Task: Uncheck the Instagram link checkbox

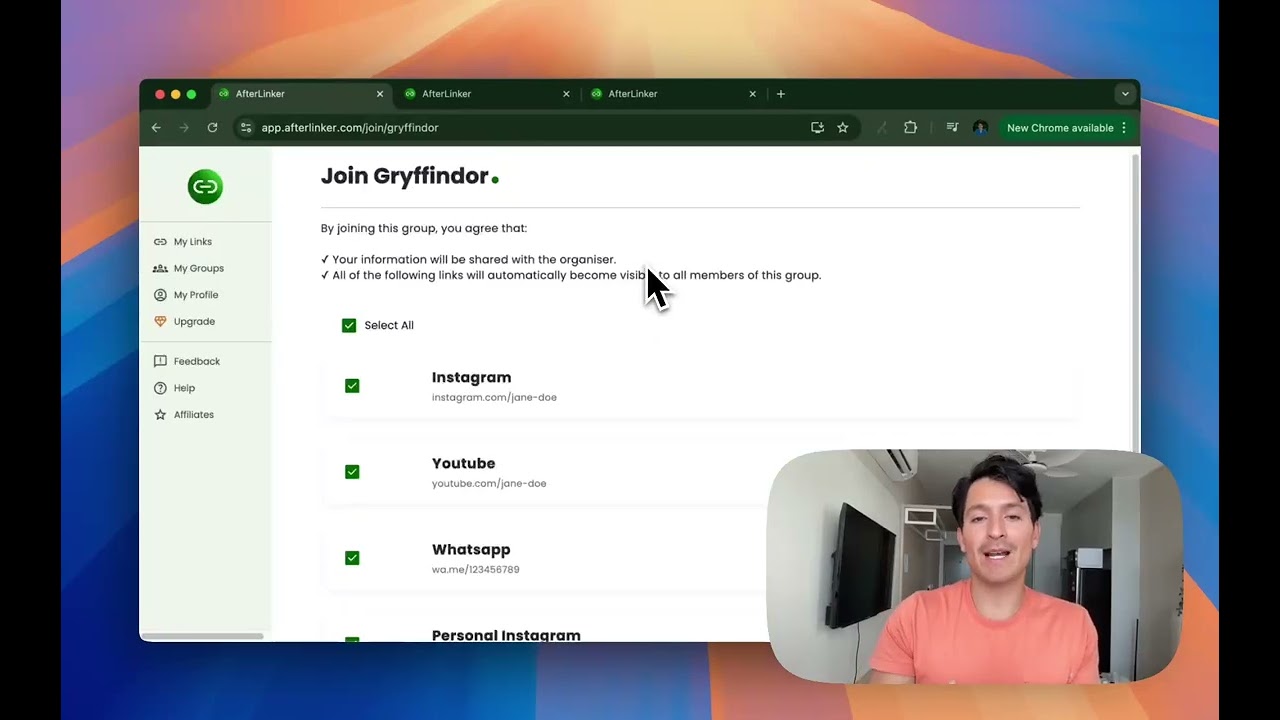Action: pos(352,386)
